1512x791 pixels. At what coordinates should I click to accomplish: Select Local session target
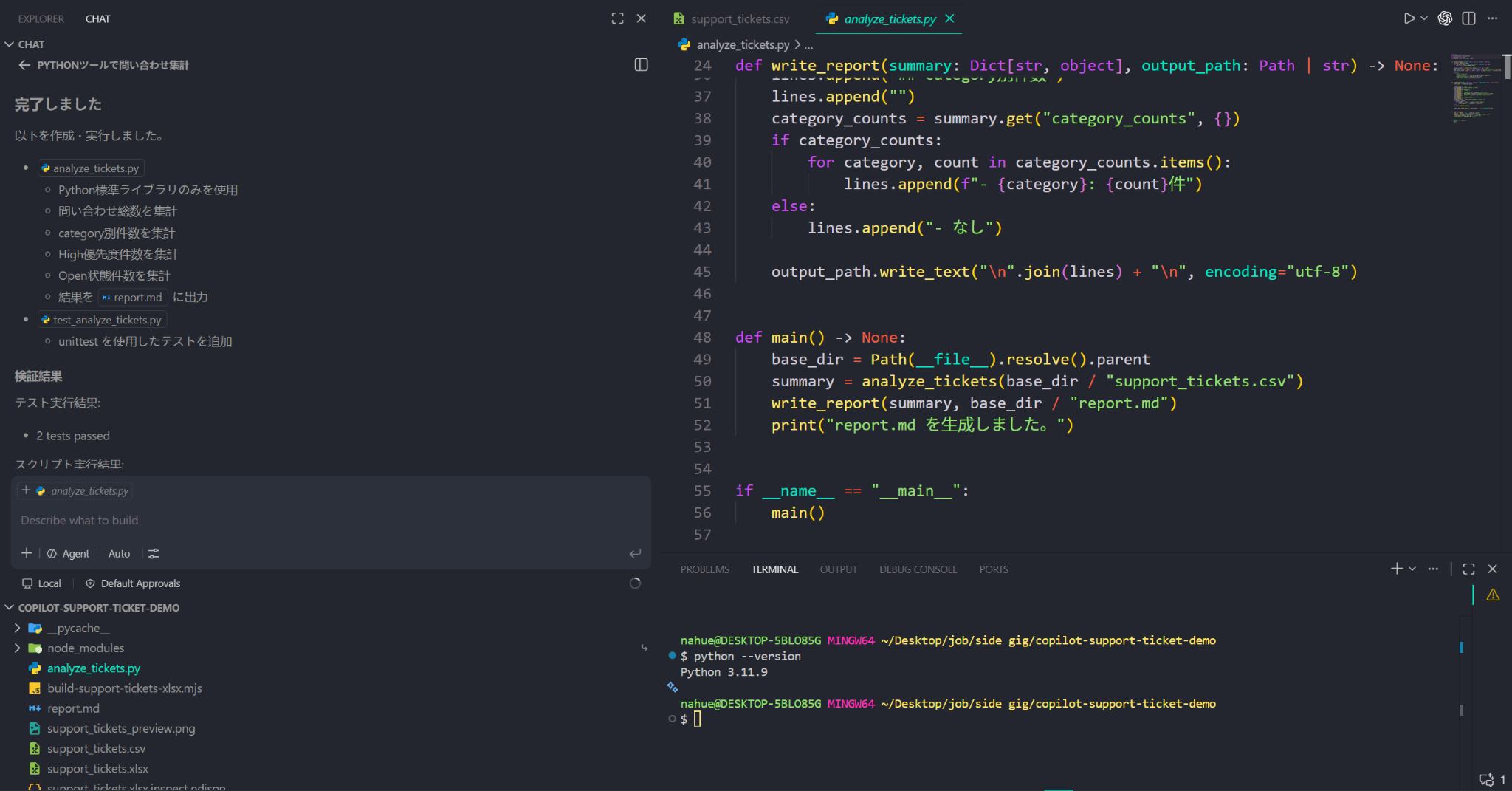[42, 583]
